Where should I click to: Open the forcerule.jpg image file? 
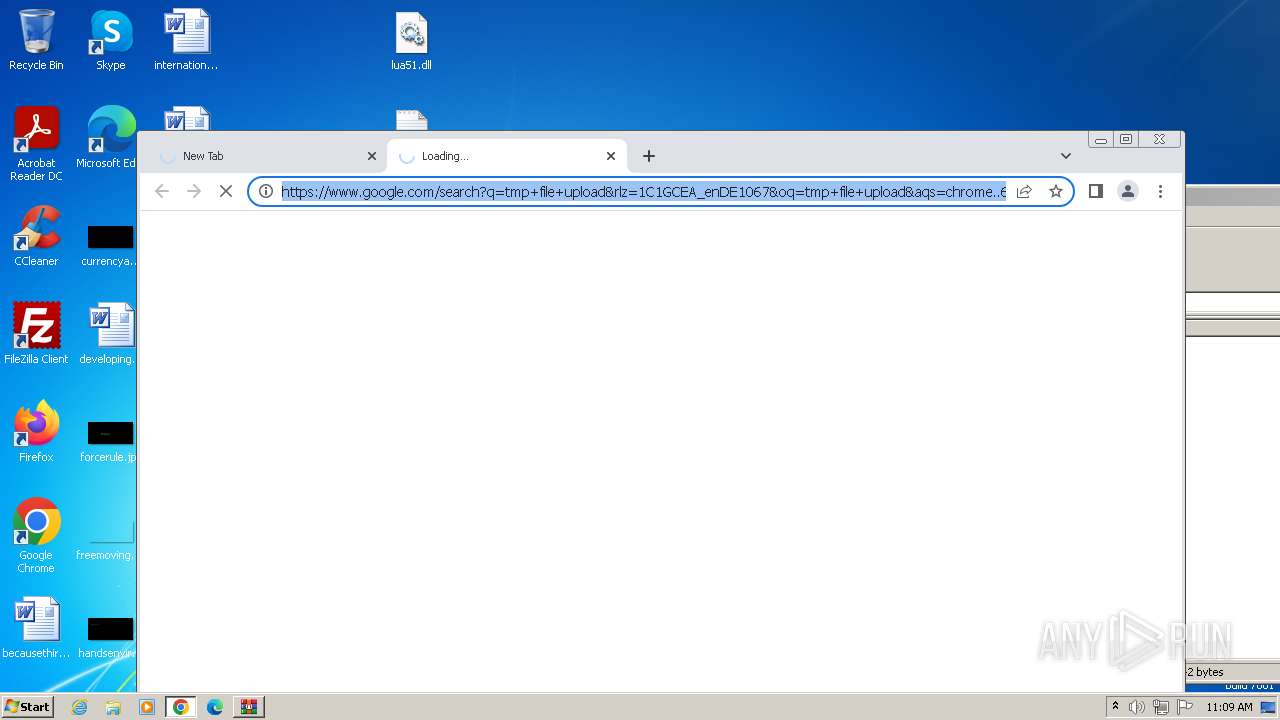(108, 440)
